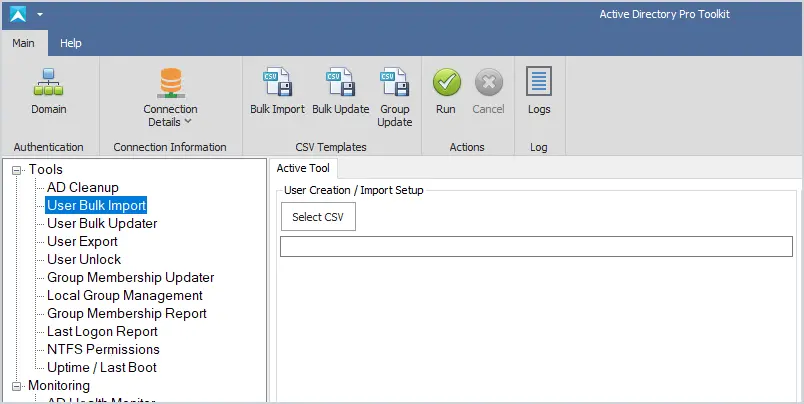Click the CSV file path input field
This screenshot has width=804, height=404.
(x=536, y=247)
